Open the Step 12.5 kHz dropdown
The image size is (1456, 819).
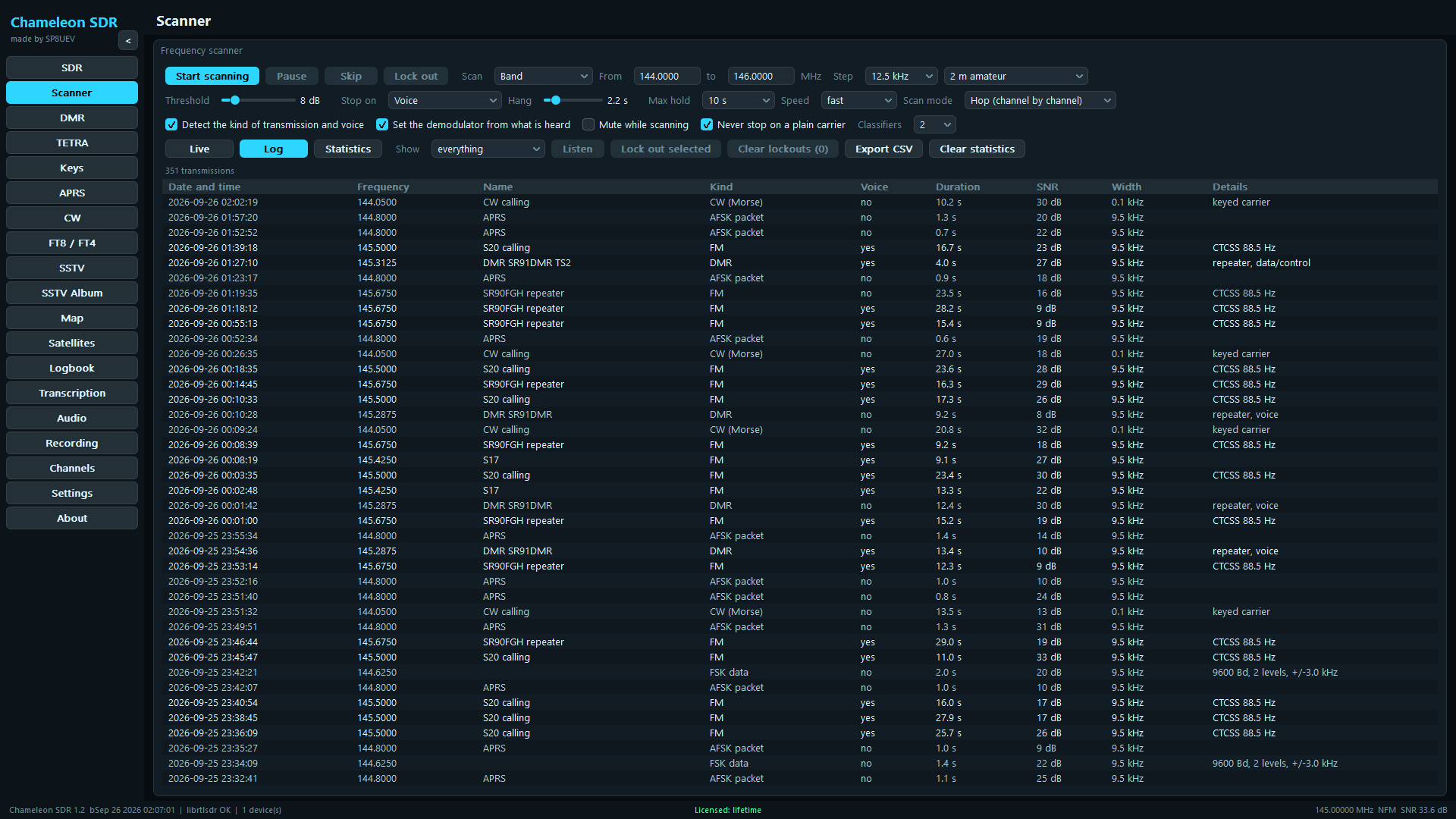(902, 77)
